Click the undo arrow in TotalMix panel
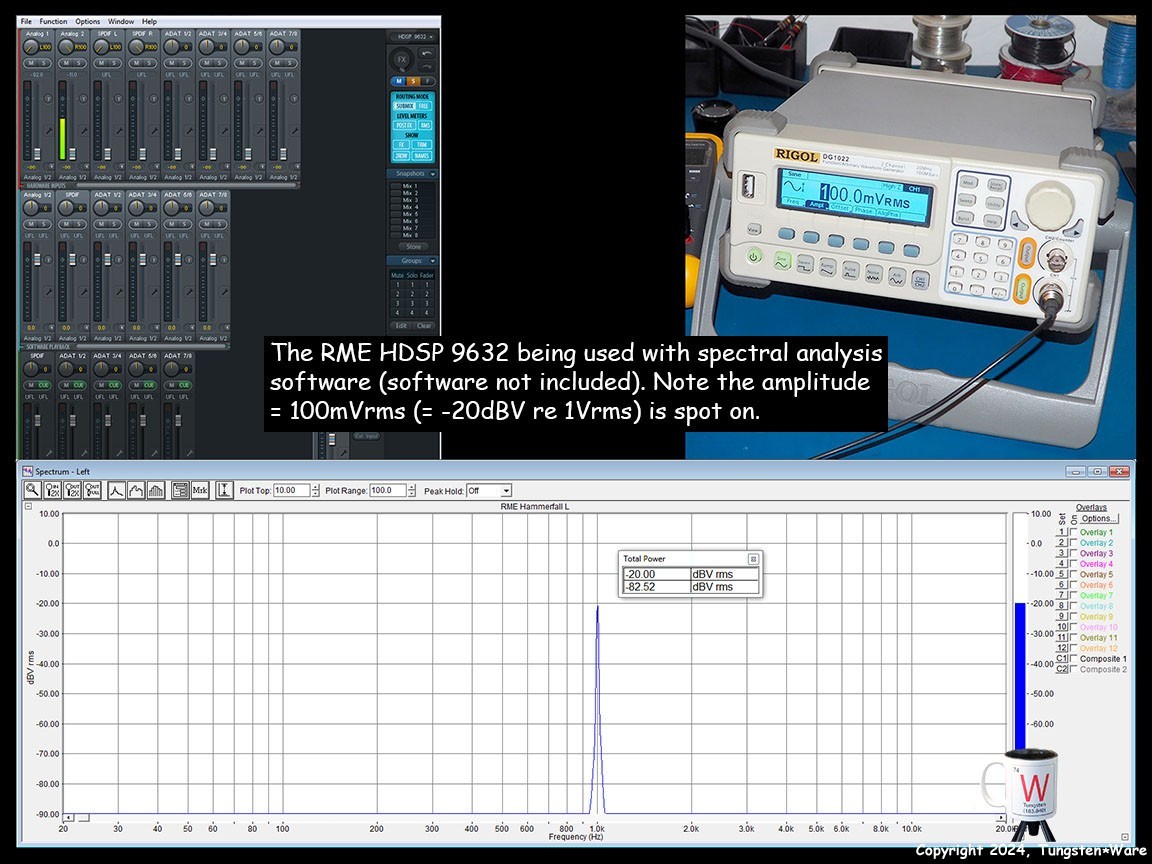This screenshot has height=864, width=1152. (x=428, y=52)
